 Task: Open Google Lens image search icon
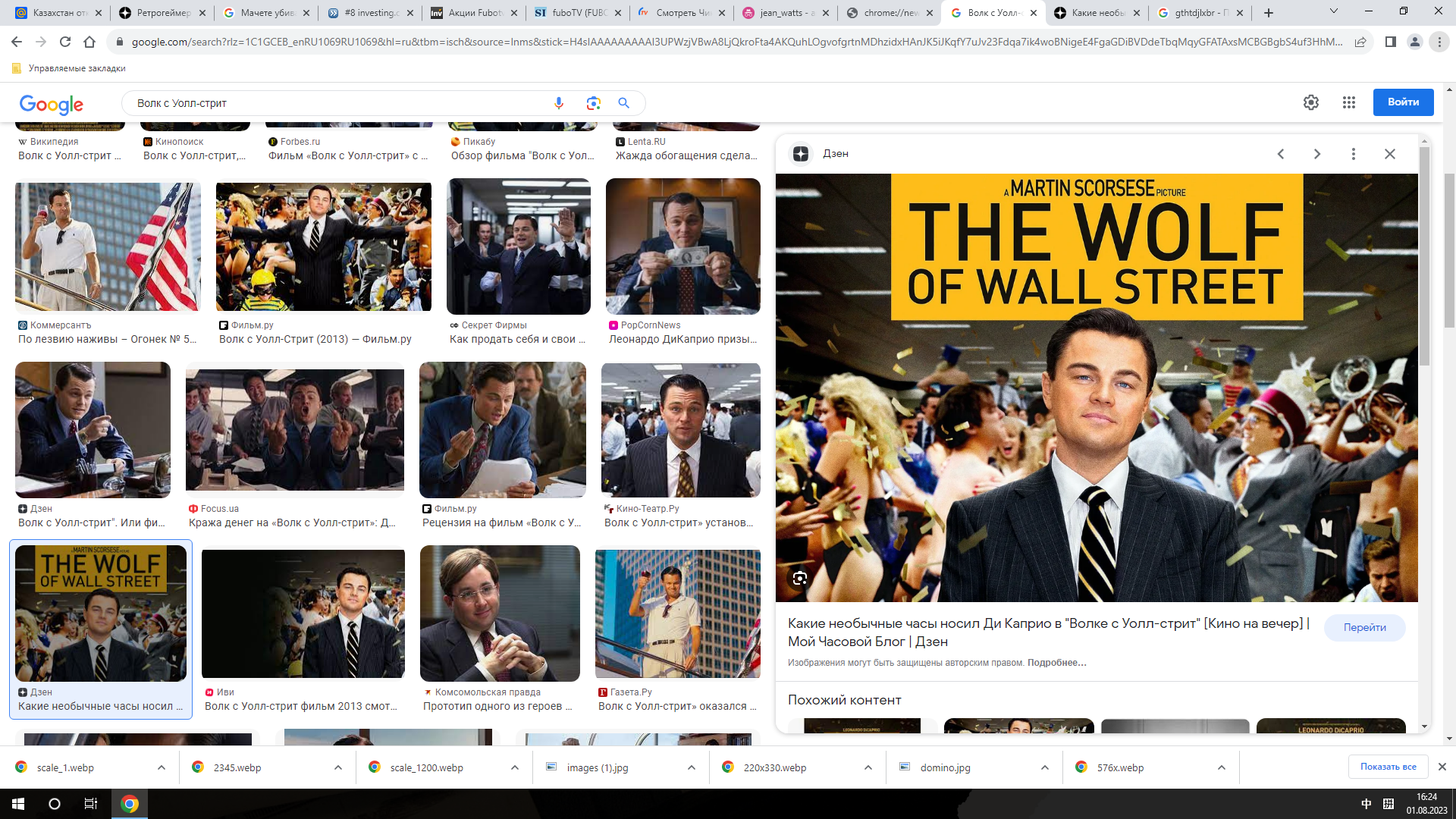pyautogui.click(x=593, y=103)
